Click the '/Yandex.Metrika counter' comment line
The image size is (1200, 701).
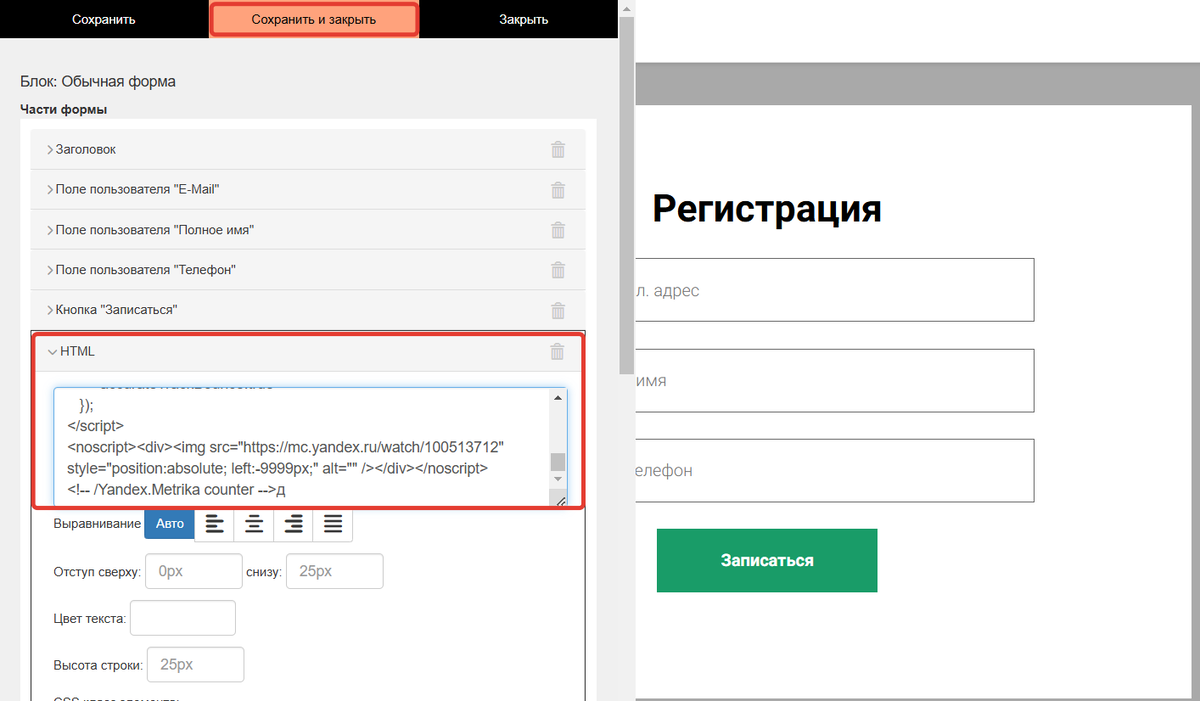click(x=177, y=489)
